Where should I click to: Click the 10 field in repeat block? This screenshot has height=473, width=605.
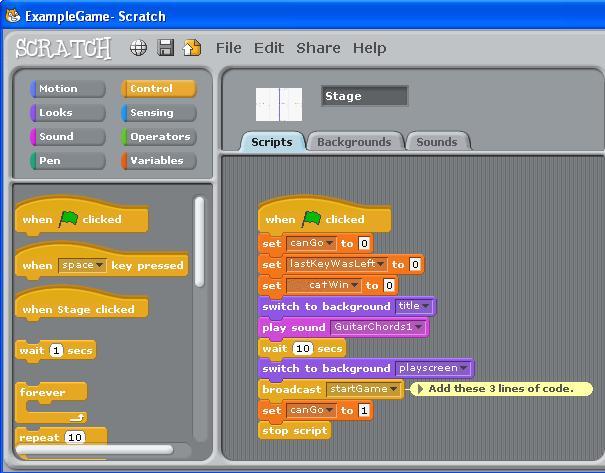click(74, 437)
